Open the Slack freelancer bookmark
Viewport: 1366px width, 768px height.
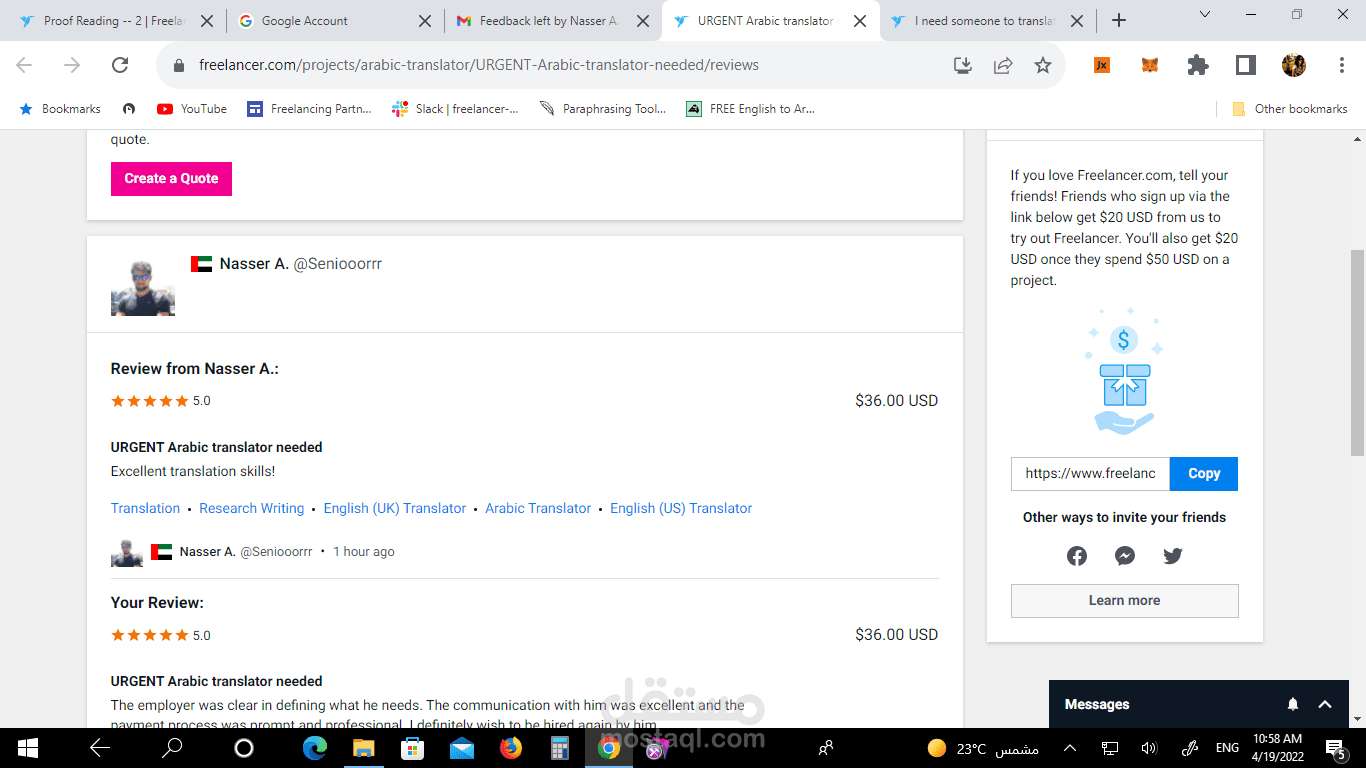tap(455, 109)
